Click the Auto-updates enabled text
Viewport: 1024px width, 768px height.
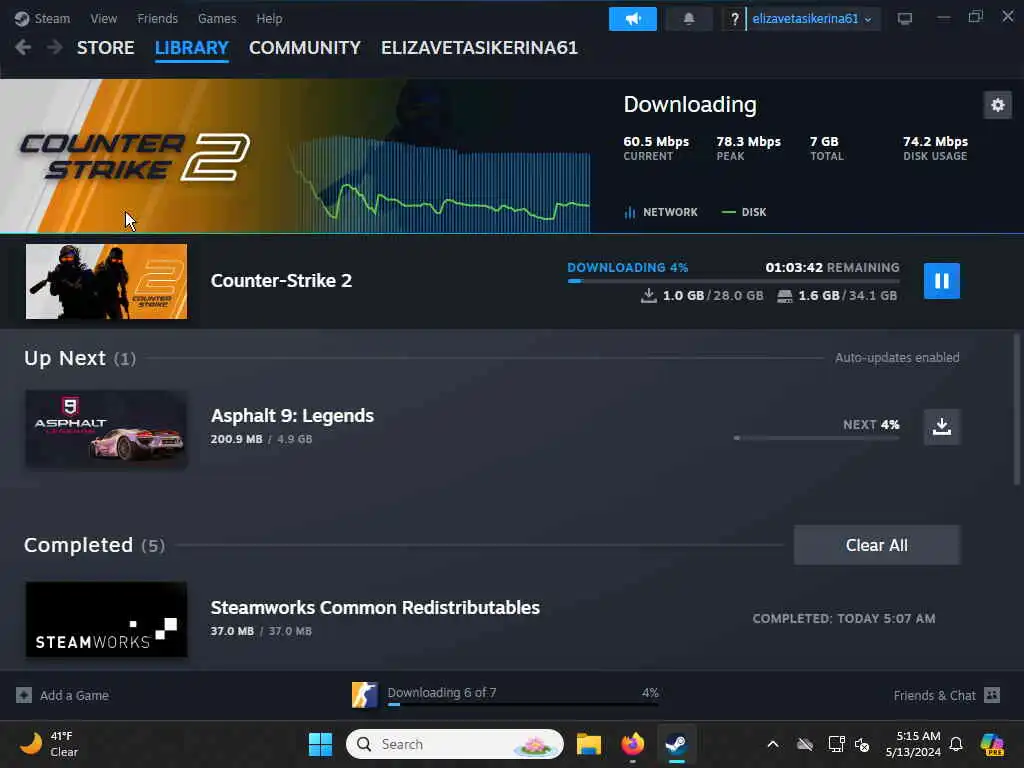click(x=897, y=357)
